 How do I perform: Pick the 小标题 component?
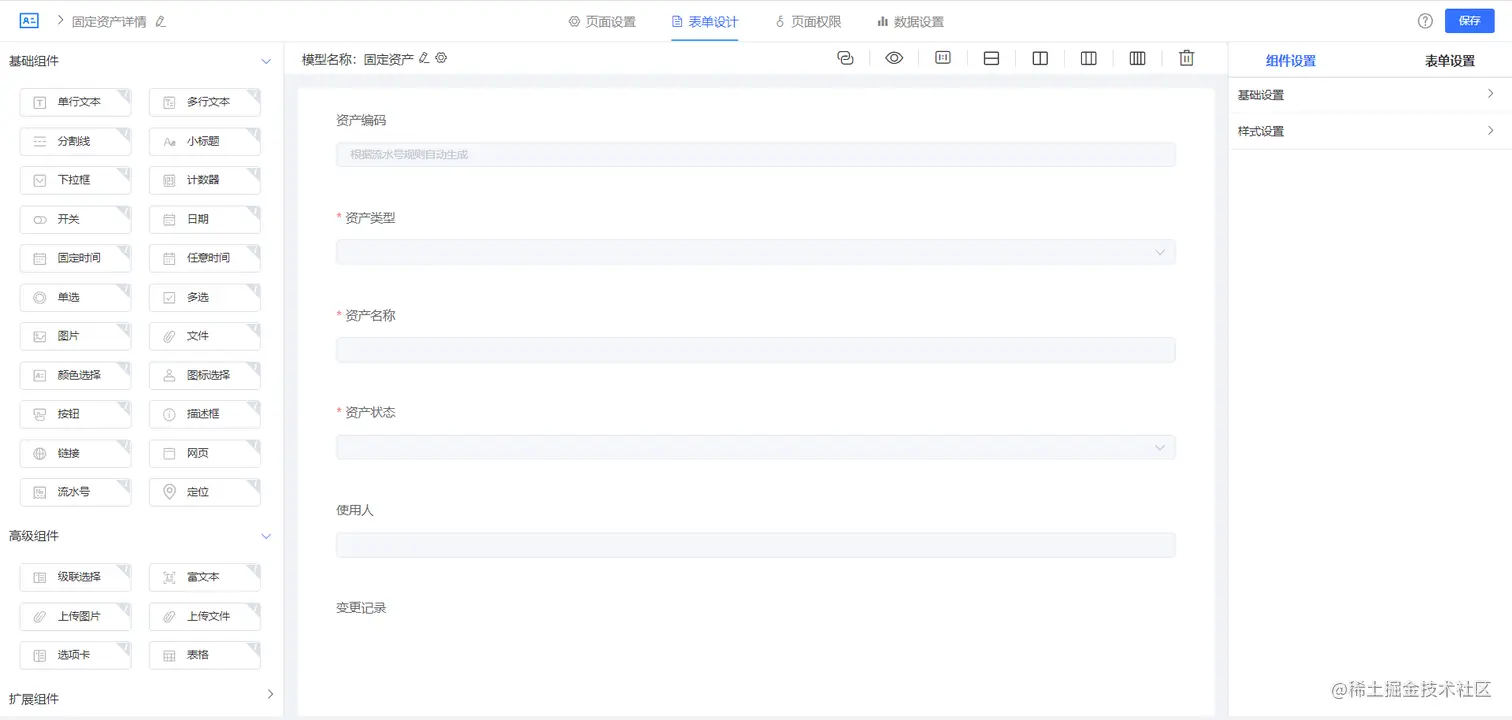[205, 141]
